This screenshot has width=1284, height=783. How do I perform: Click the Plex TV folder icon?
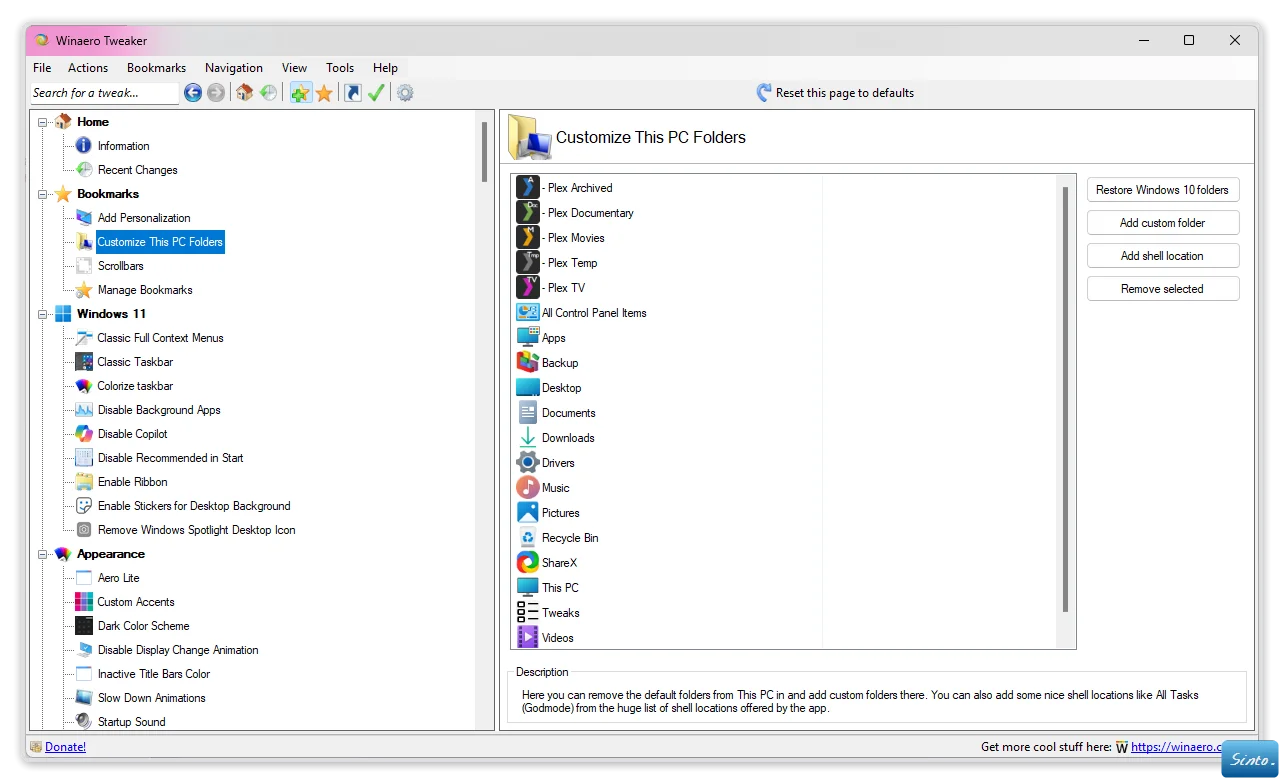pyautogui.click(x=528, y=287)
